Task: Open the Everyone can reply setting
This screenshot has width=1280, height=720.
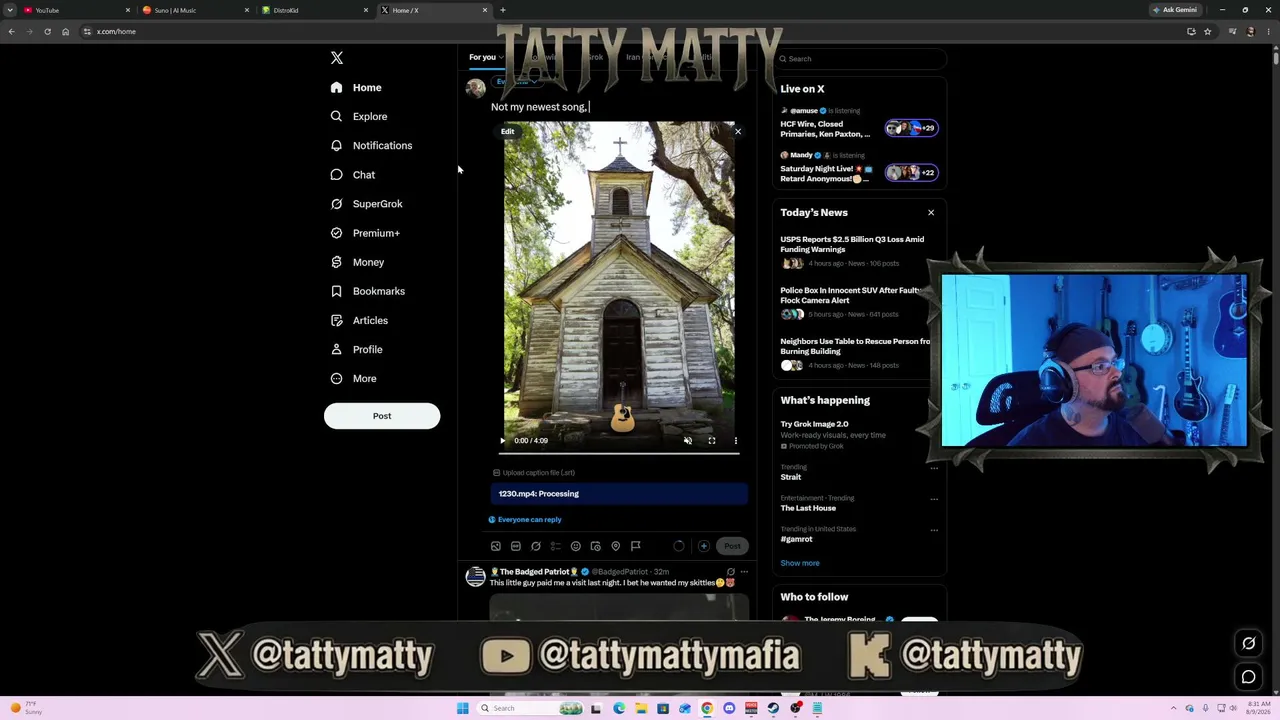Action: (x=525, y=520)
